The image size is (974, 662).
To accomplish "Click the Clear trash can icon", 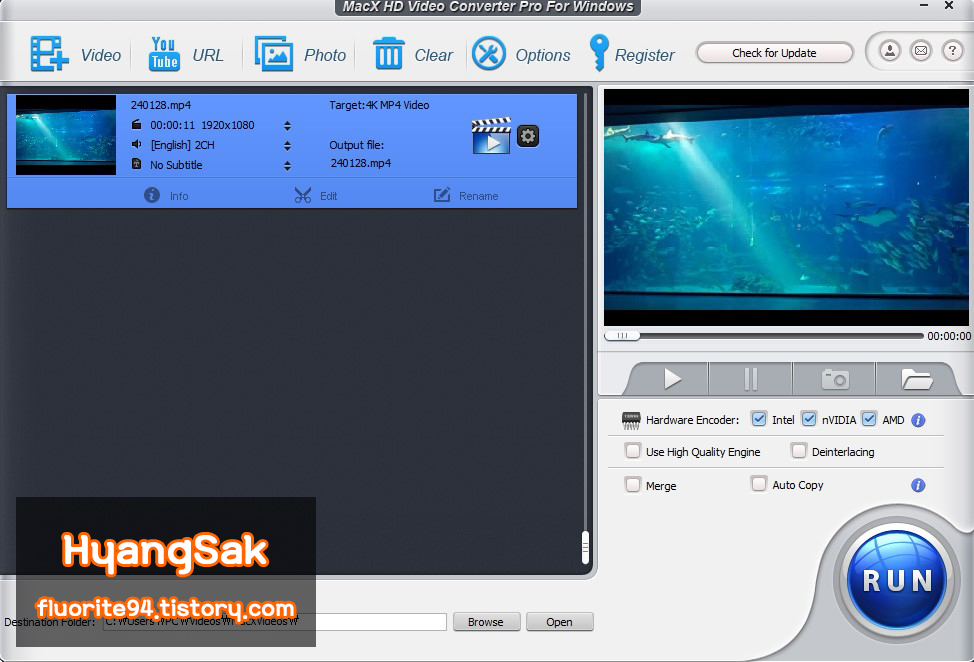I will (x=389, y=54).
